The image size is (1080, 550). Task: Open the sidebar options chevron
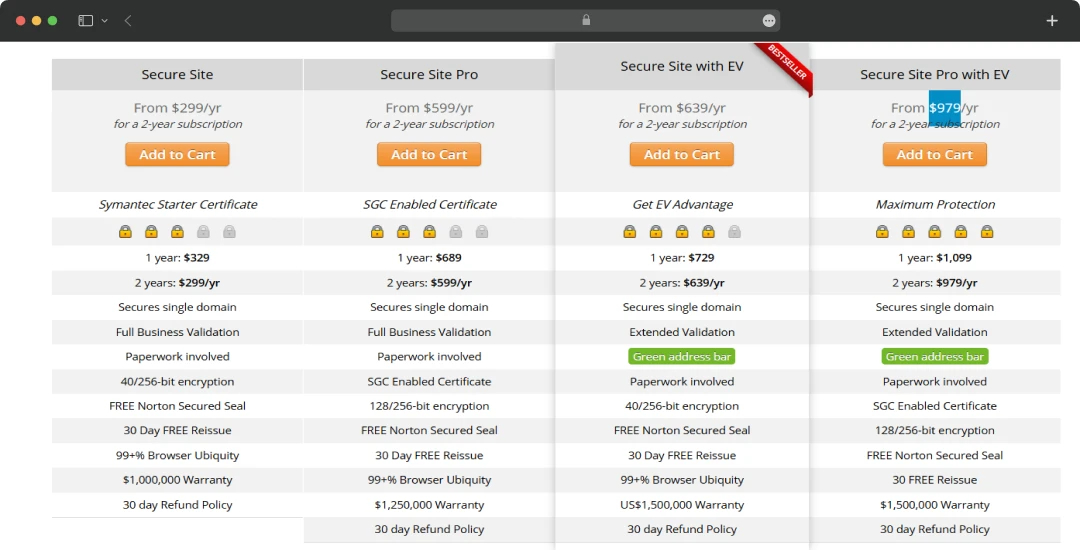coord(105,21)
